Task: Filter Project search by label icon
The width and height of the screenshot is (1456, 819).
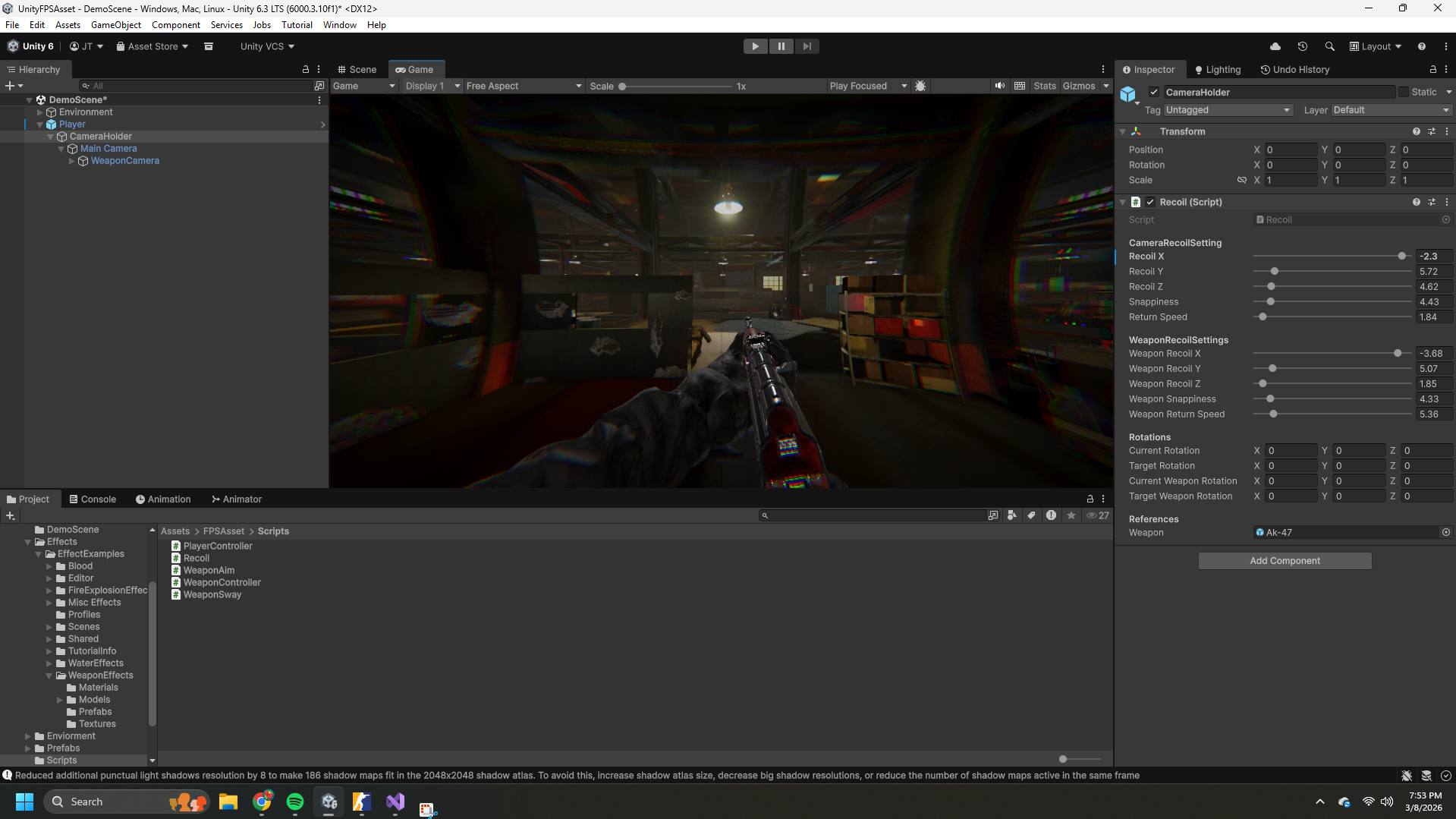Action: click(1032, 515)
